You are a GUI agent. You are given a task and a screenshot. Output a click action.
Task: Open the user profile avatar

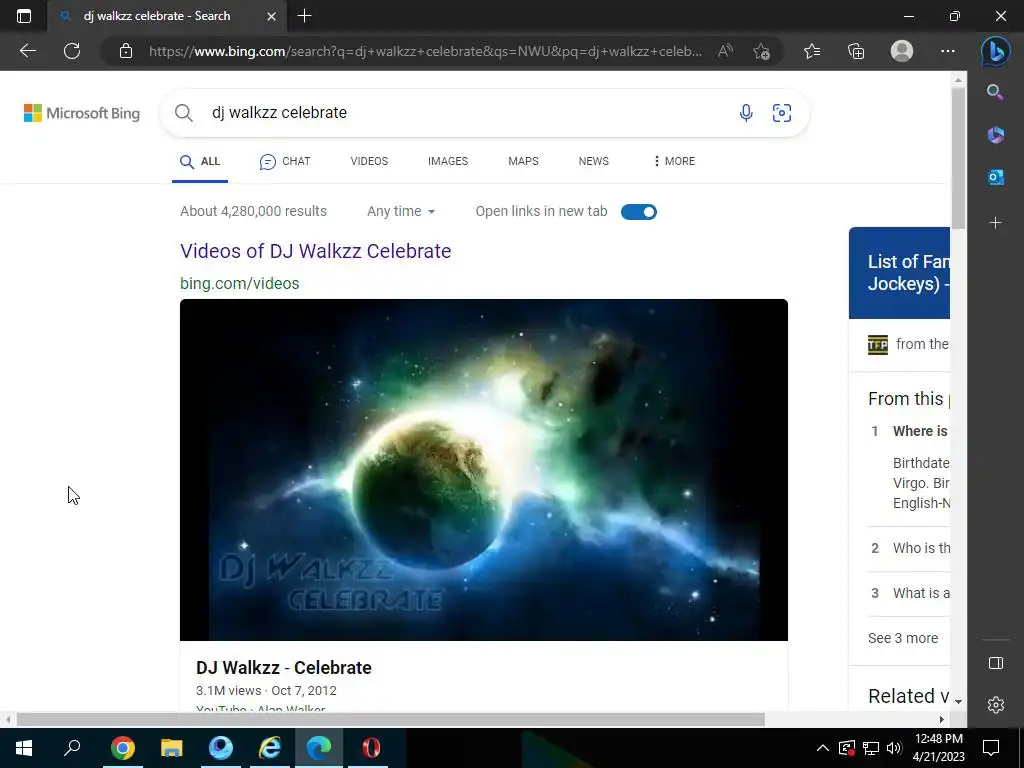click(902, 51)
